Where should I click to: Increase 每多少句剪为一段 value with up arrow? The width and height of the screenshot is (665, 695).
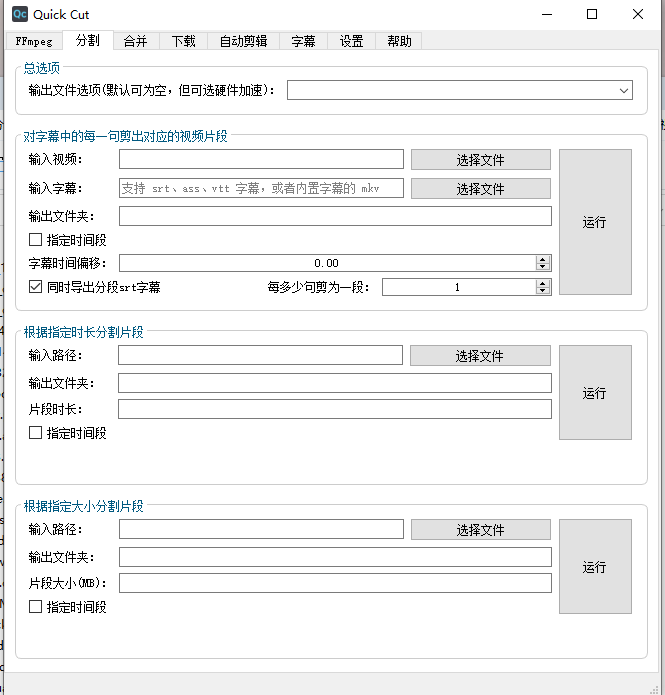[543, 283]
